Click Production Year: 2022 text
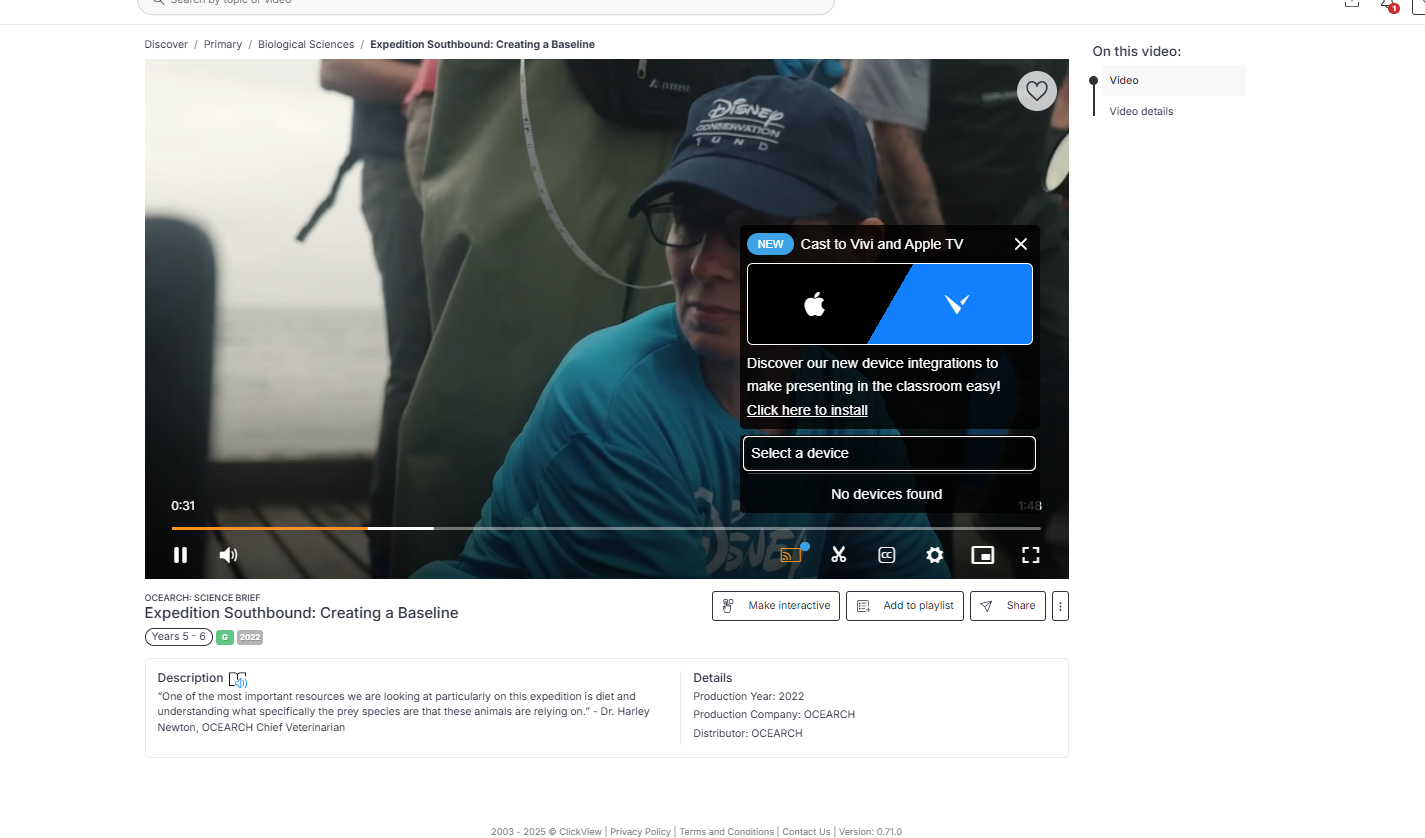The image size is (1425, 838). 749,697
